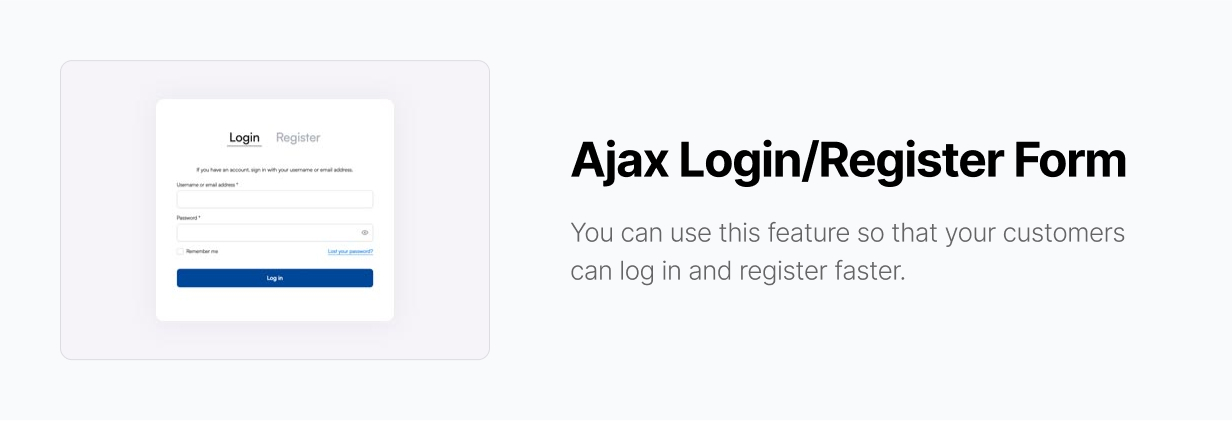Image resolution: width=1232 pixels, height=421 pixels.
Task: Click the Username or email address label
Action: click(x=207, y=185)
